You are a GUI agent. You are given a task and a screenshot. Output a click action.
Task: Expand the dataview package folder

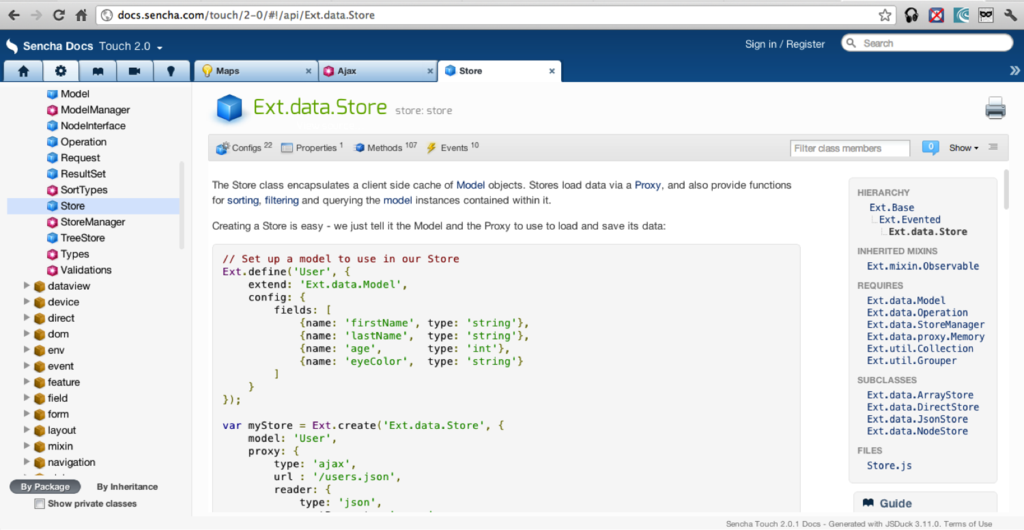27,285
